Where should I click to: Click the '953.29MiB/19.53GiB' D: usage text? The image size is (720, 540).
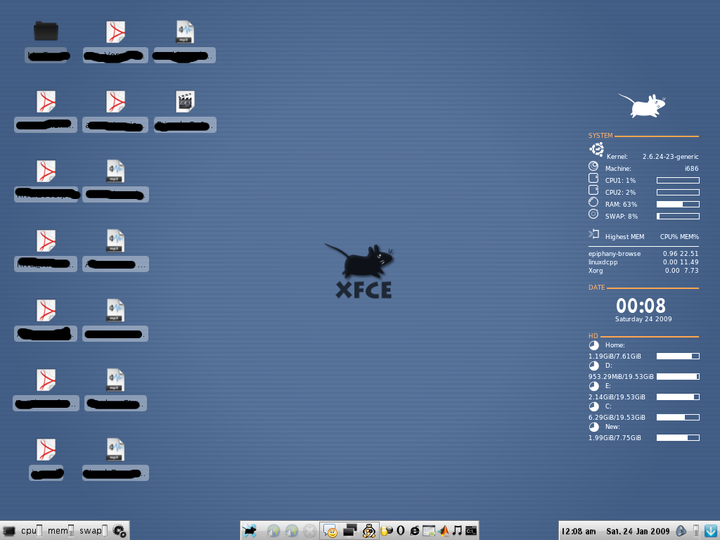tap(621, 377)
